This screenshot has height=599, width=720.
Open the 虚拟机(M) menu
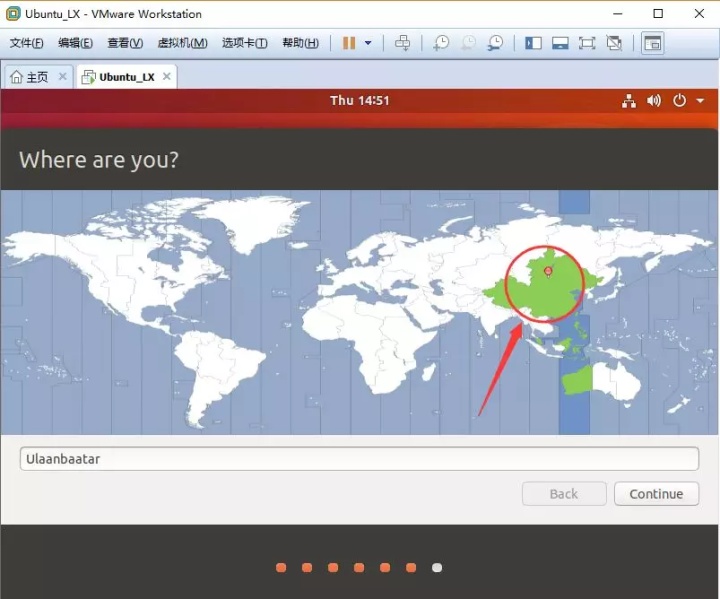(x=182, y=43)
